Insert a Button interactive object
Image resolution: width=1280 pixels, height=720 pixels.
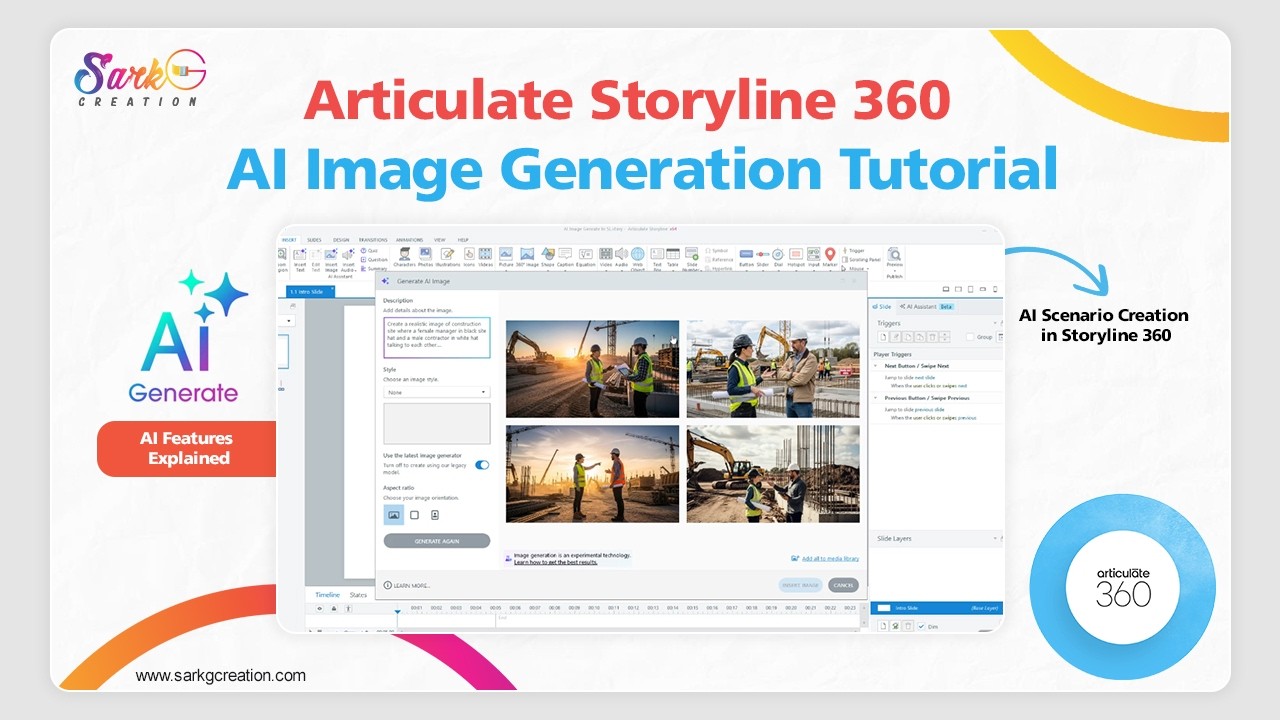tap(746, 254)
